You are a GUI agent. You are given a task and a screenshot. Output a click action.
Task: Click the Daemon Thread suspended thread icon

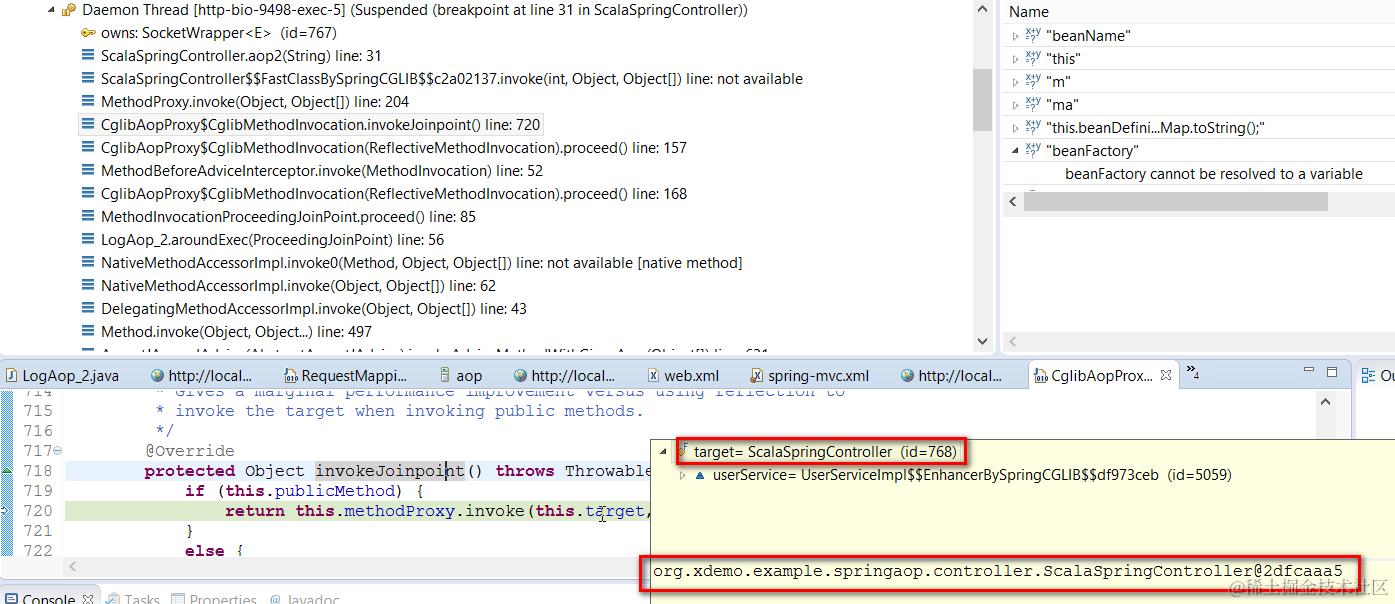pos(68,10)
